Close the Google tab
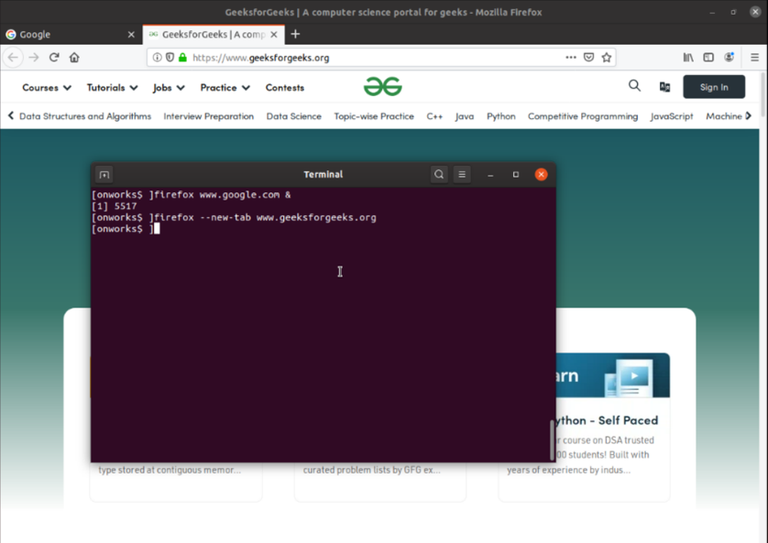The image size is (768, 543). [x=131, y=34]
